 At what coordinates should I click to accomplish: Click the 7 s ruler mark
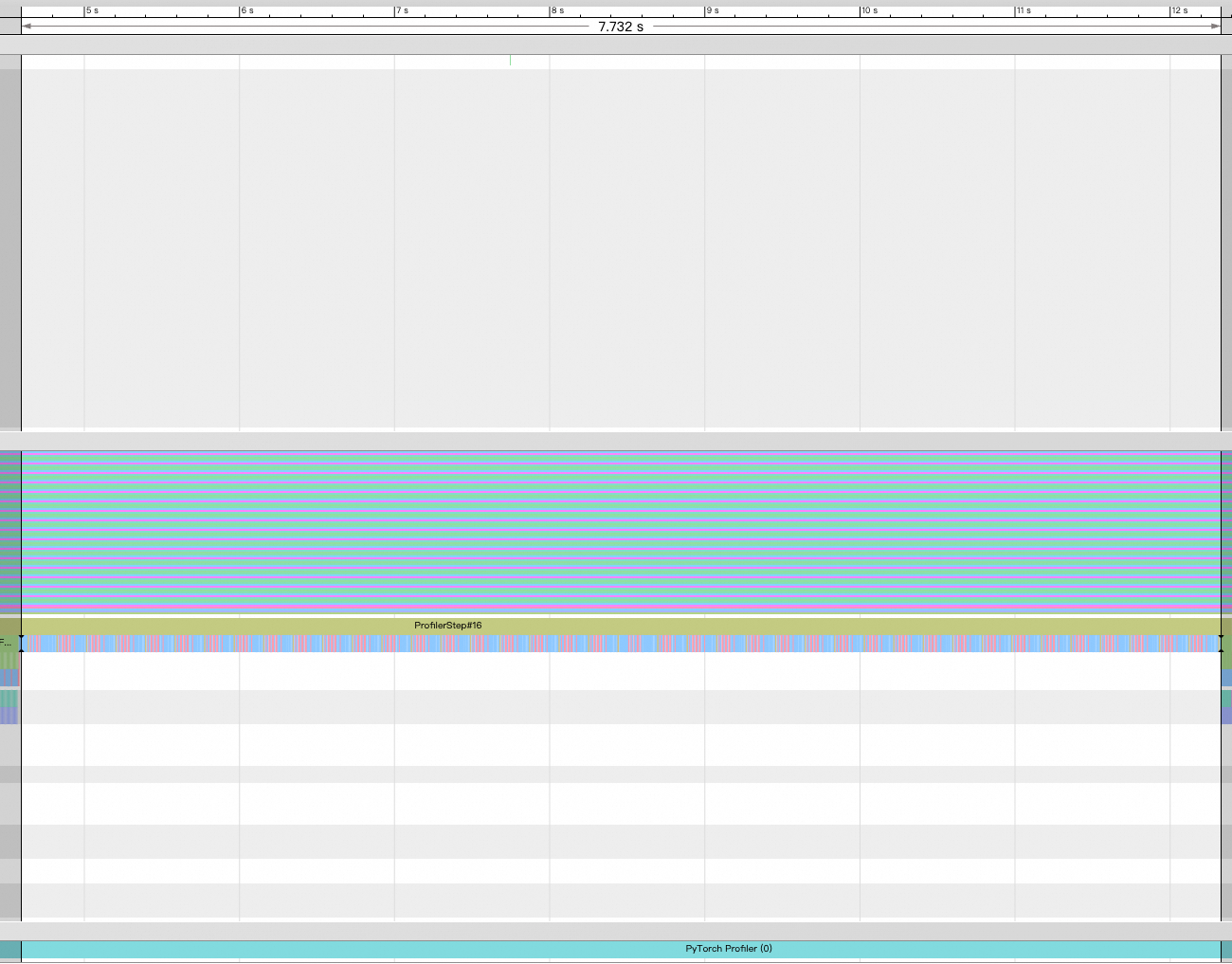(402, 10)
